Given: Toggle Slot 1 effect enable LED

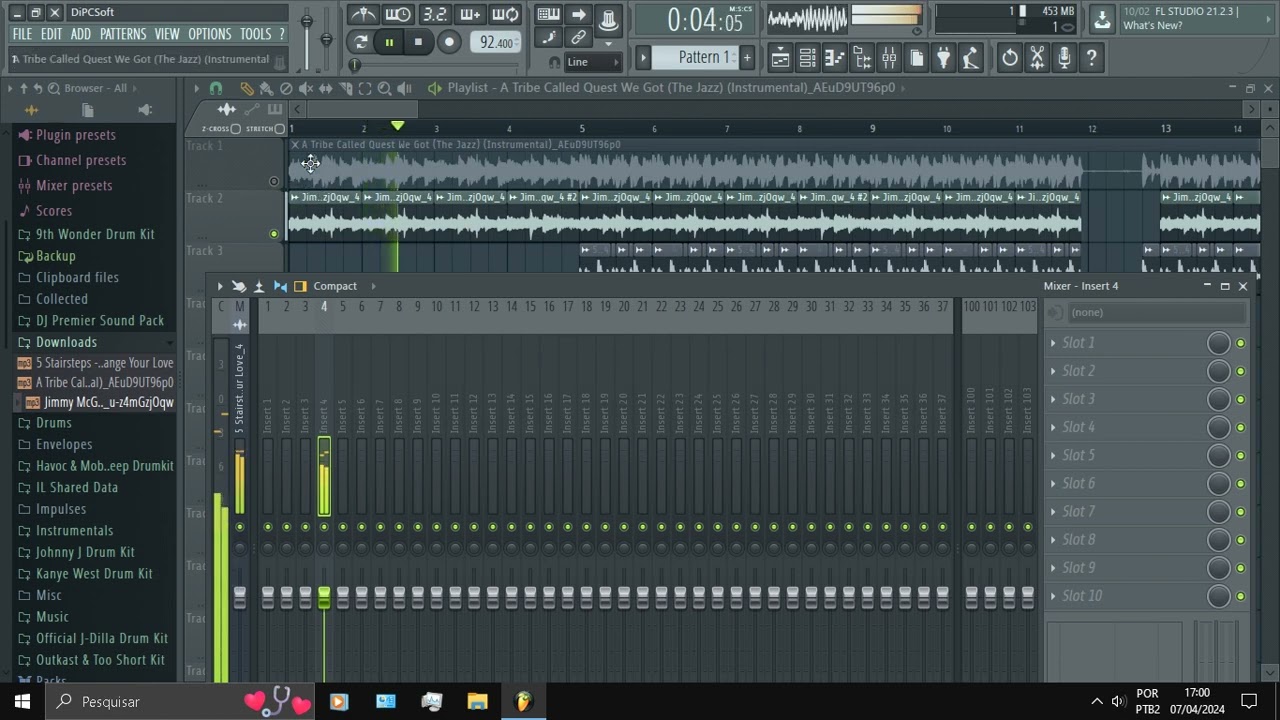Looking at the screenshot, I should 1241,343.
